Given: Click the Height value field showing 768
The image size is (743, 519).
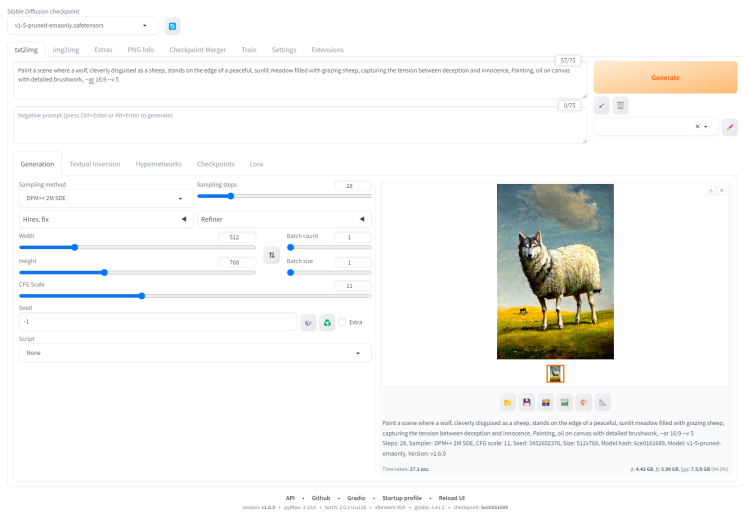Looking at the screenshot, I should [x=237, y=262].
